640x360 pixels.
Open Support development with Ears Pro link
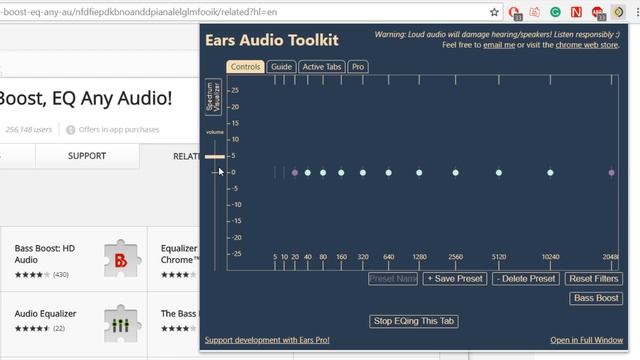tap(267, 340)
